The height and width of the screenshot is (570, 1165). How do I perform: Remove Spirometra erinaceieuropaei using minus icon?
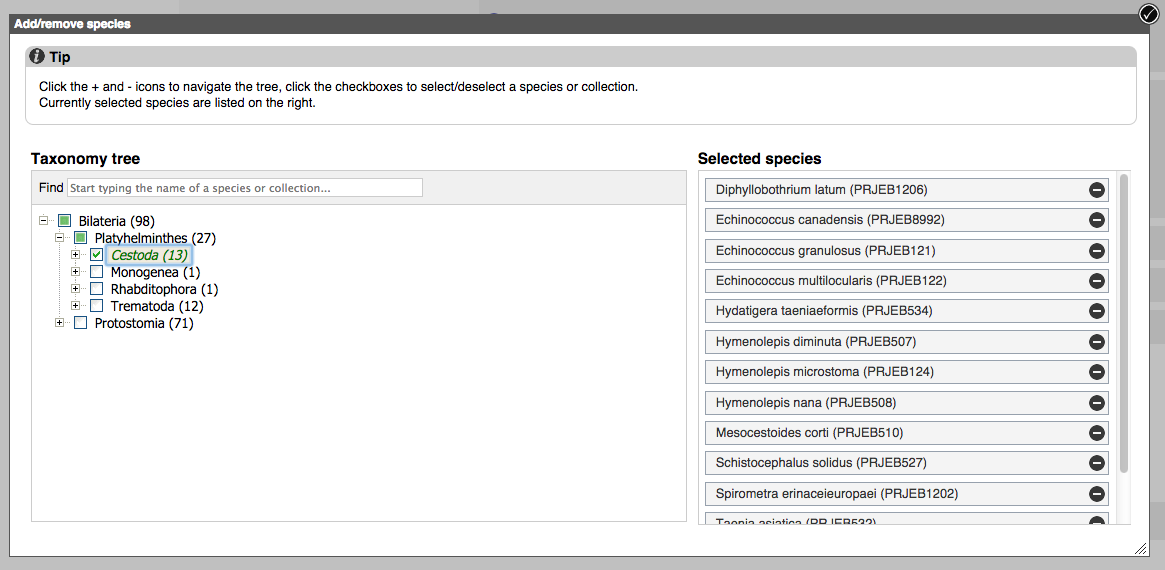point(1096,494)
